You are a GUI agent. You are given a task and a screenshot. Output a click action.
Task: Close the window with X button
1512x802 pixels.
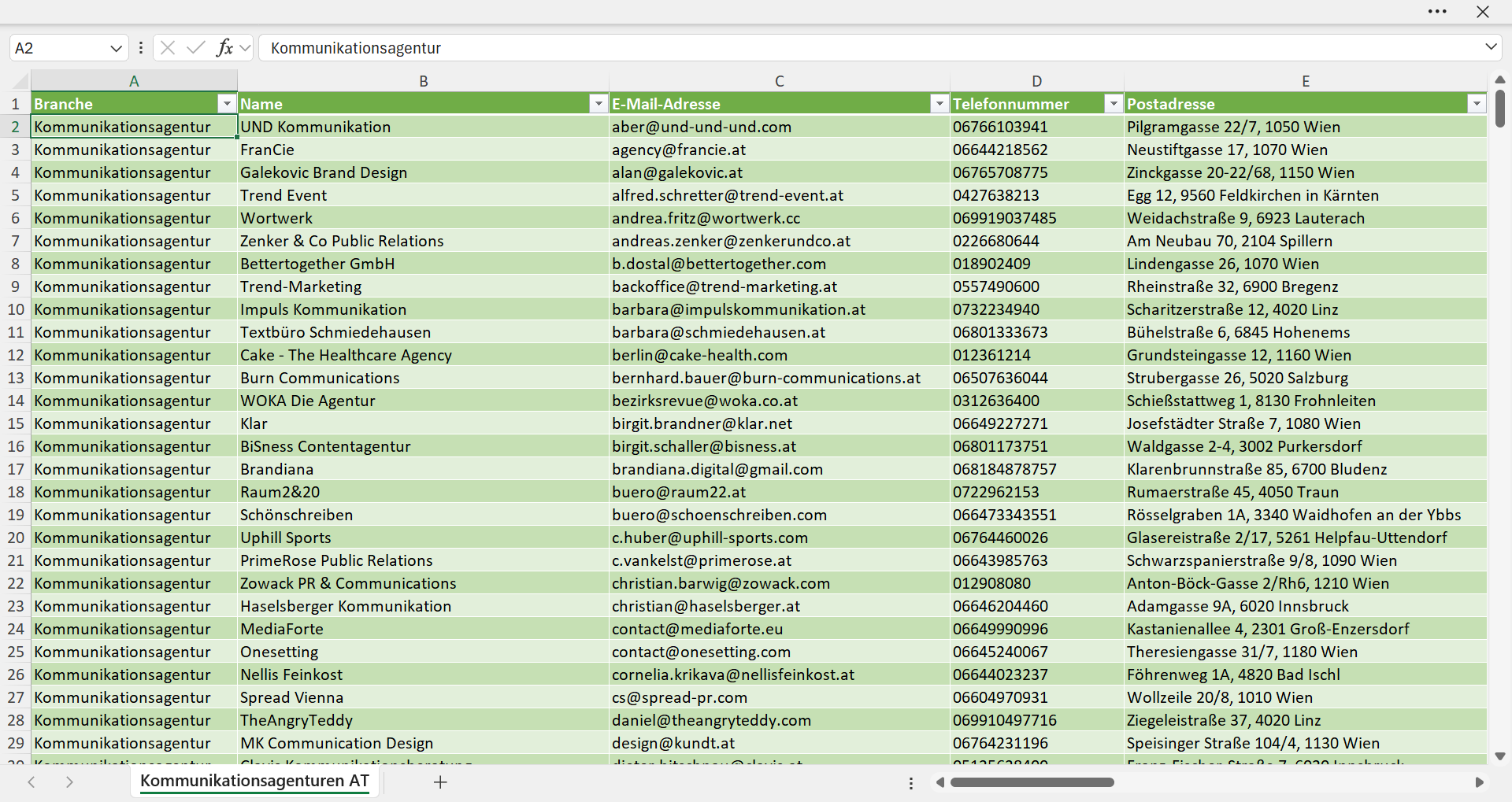1483,12
